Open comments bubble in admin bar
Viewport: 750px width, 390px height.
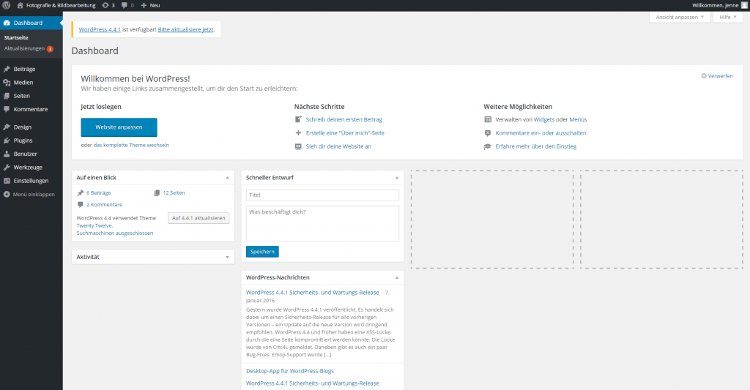coord(127,5)
